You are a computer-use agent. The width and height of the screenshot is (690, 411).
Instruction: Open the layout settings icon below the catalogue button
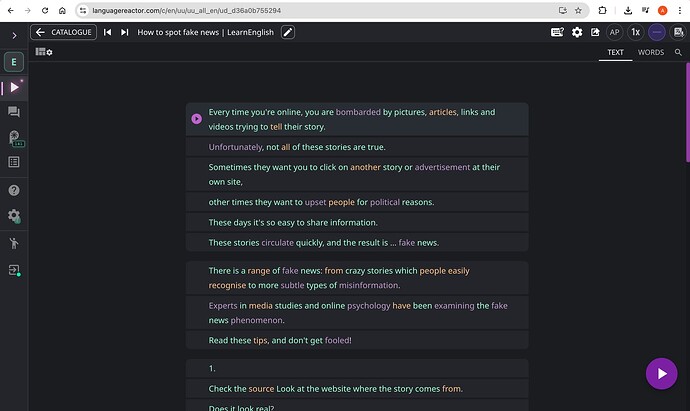coord(43,52)
